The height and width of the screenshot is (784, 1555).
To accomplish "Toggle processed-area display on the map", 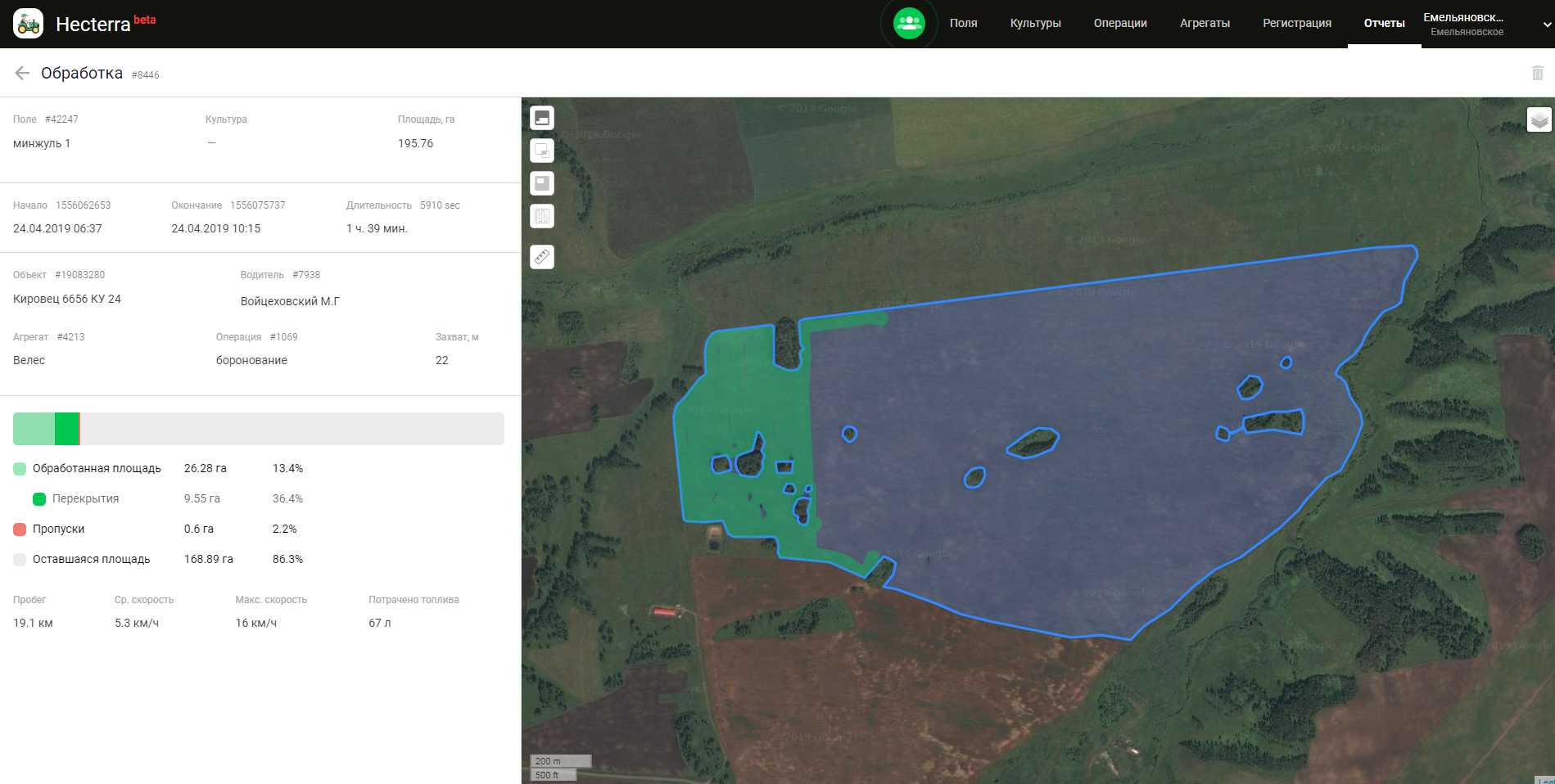I will tap(542, 118).
